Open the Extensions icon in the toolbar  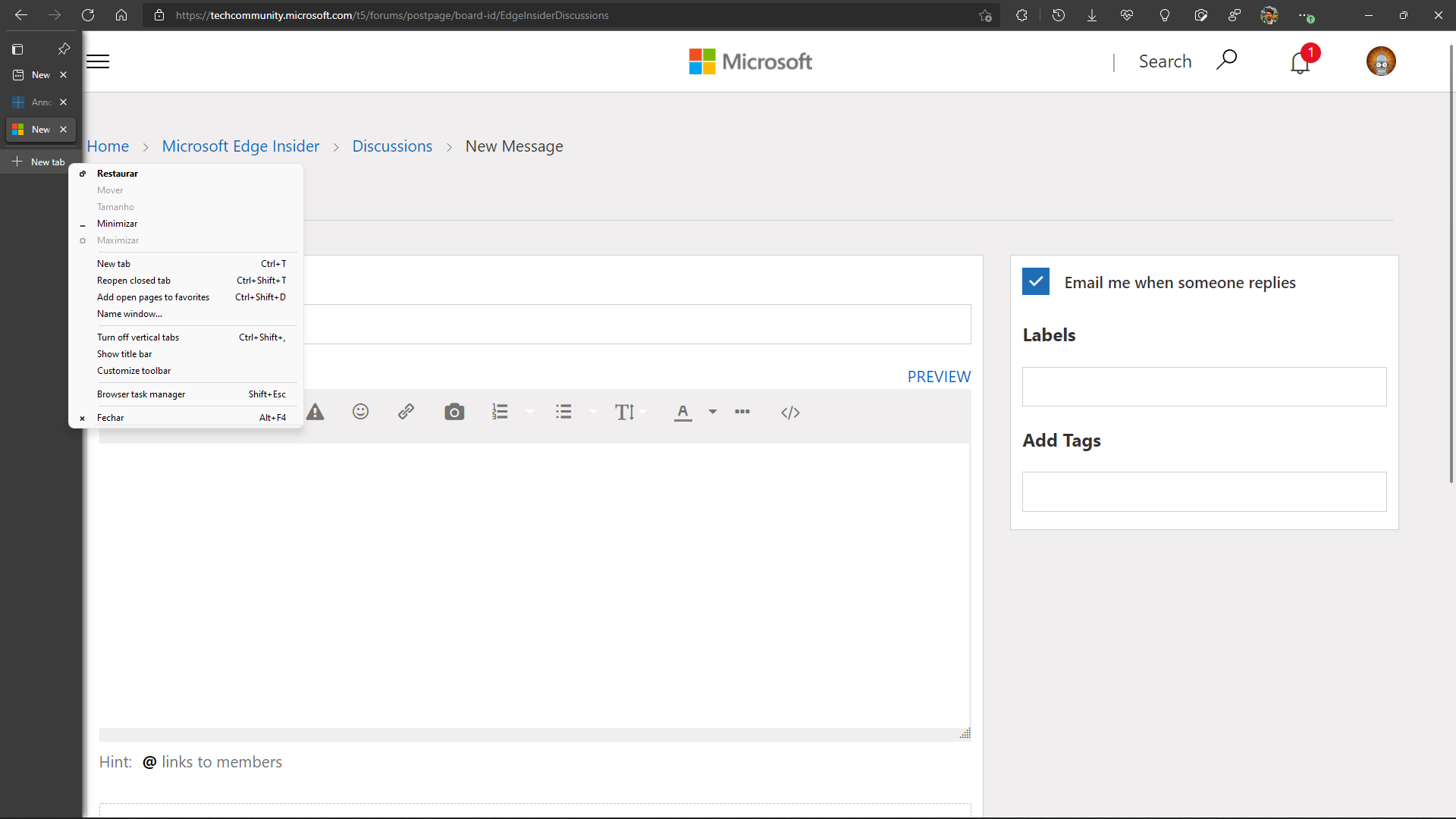tap(1021, 15)
